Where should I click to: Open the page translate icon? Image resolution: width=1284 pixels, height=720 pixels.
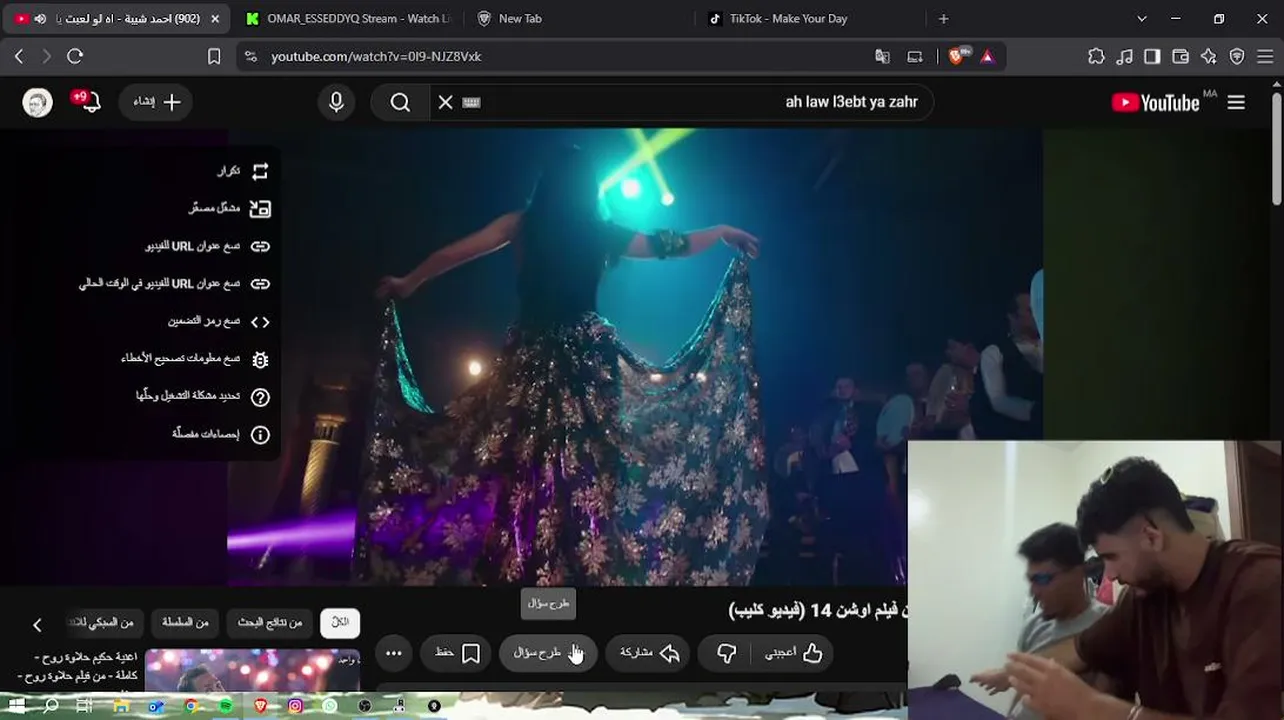pos(882,57)
